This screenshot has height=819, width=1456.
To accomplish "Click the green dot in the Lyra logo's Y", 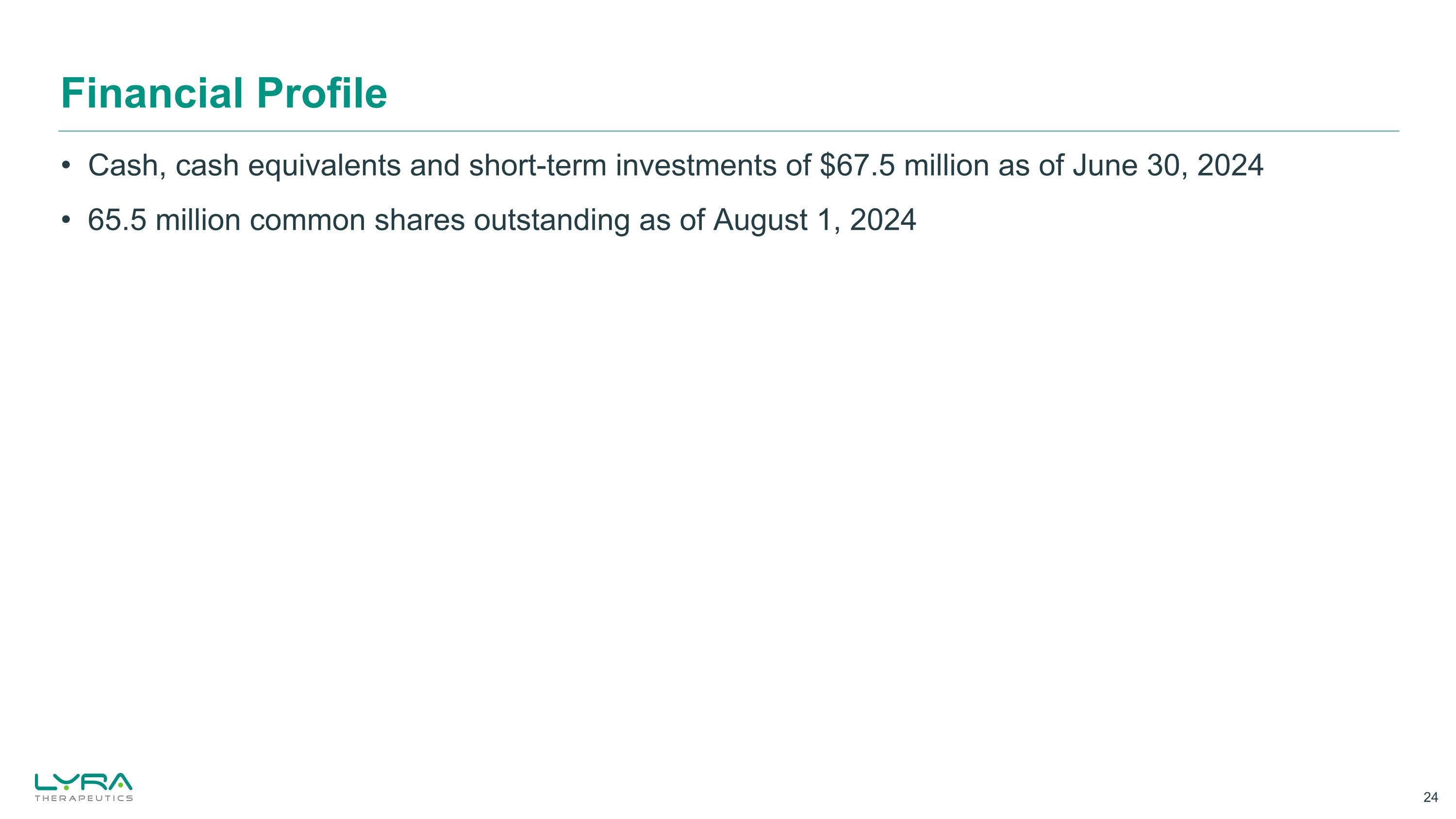I will click(66, 787).
